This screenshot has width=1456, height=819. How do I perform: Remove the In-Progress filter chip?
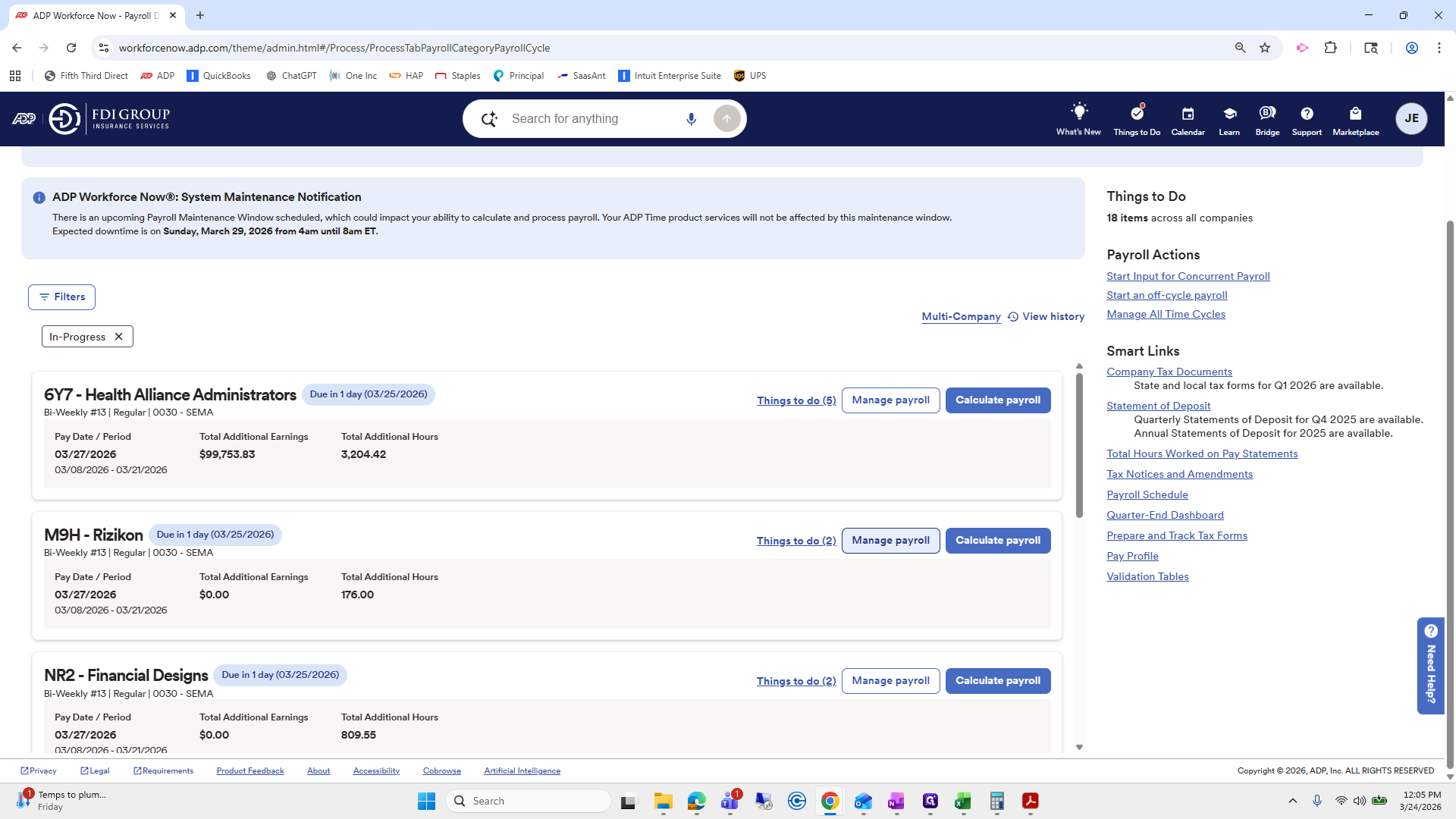119,336
